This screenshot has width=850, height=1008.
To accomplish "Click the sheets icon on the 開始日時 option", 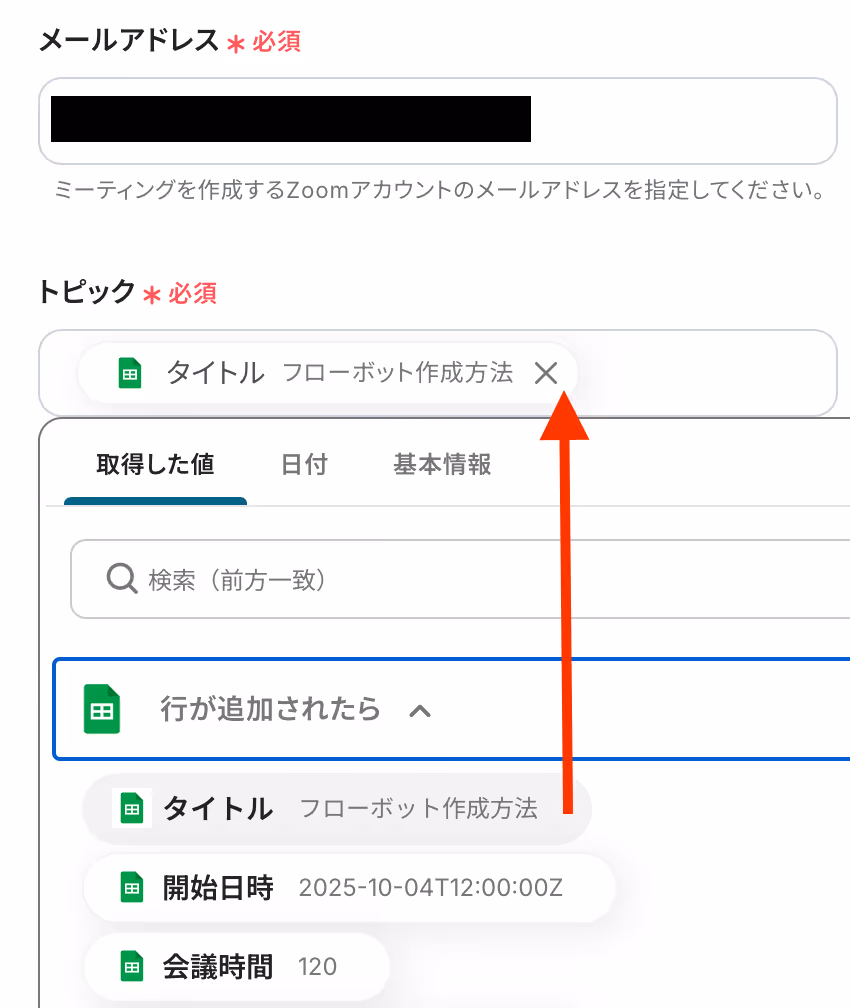I will point(132,887).
